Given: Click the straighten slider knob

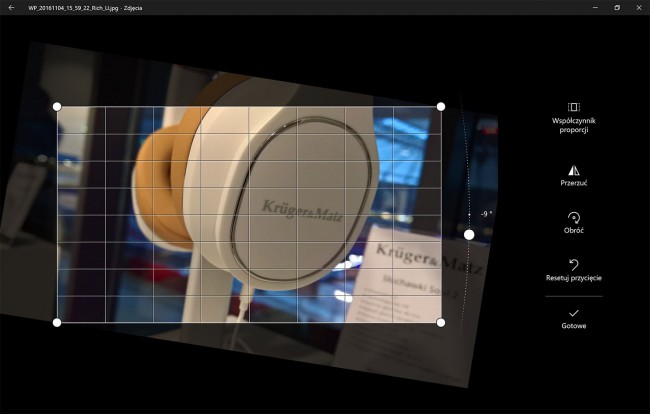Looking at the screenshot, I should pyautogui.click(x=469, y=235).
